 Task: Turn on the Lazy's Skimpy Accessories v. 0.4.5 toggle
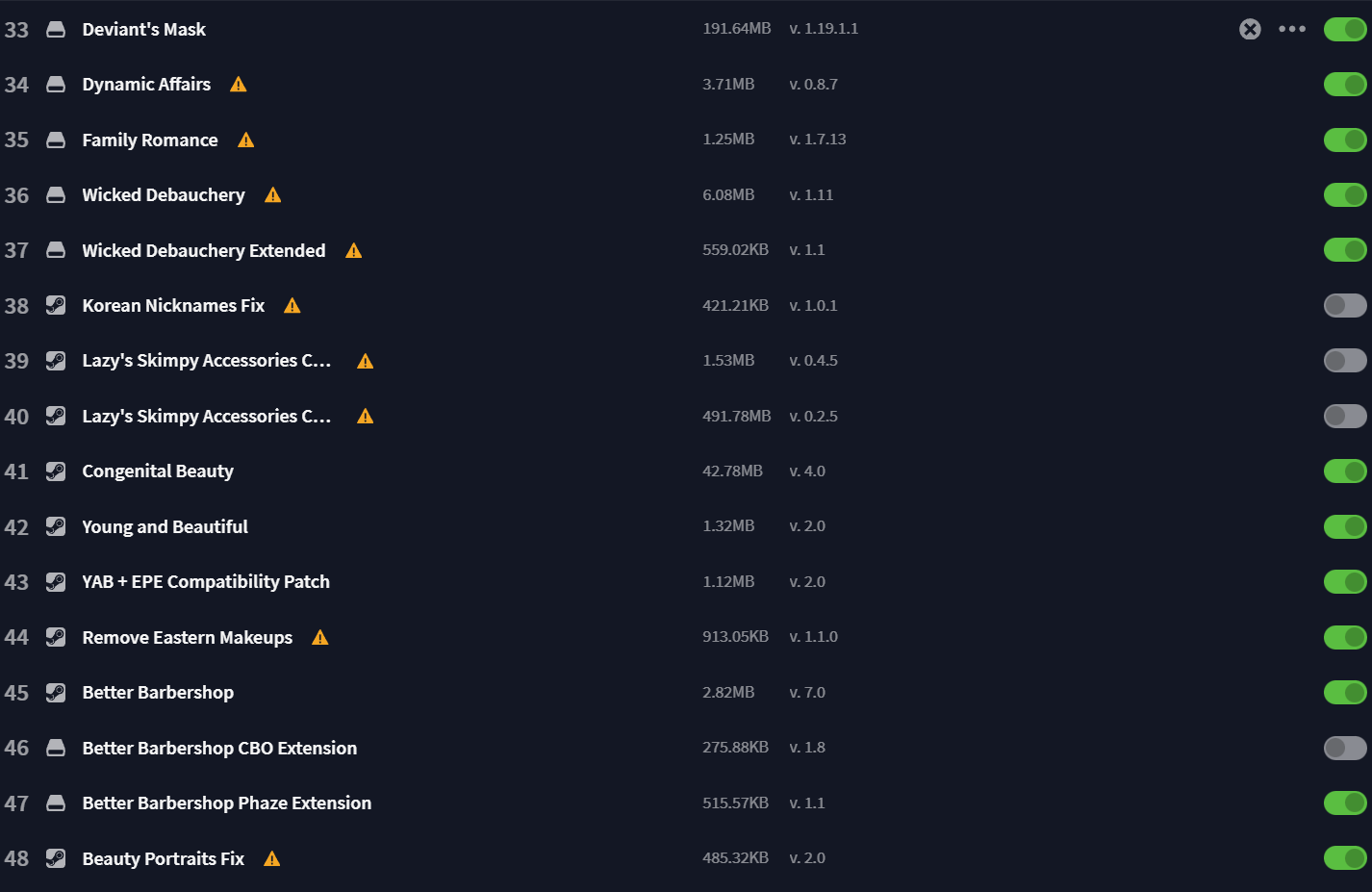click(x=1345, y=361)
